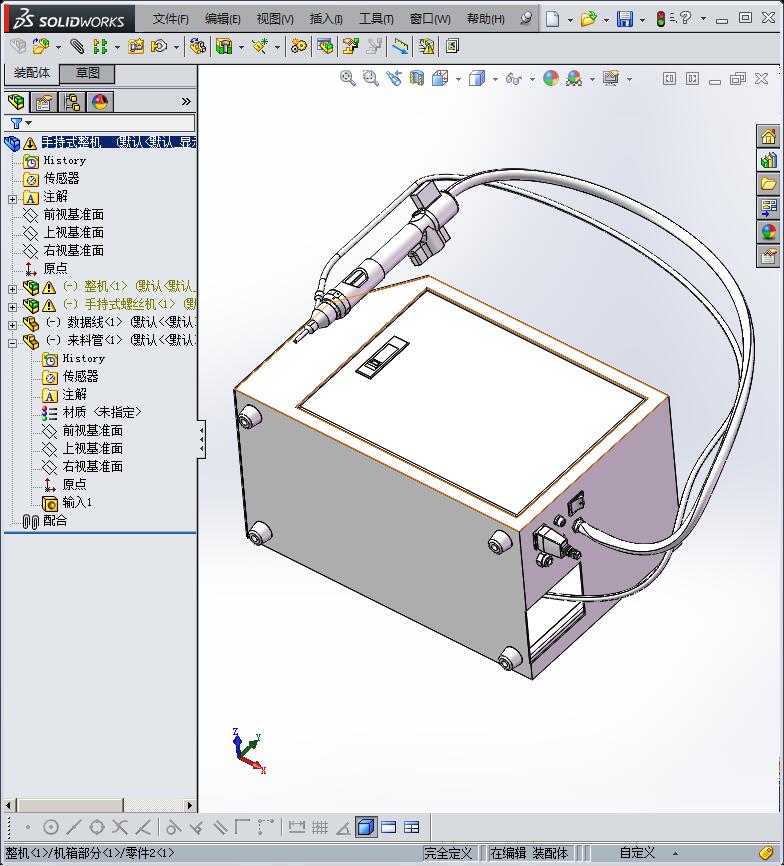This screenshot has height=866, width=784.
Task: Toggle the shaded 3D view button
Action: pos(366,827)
